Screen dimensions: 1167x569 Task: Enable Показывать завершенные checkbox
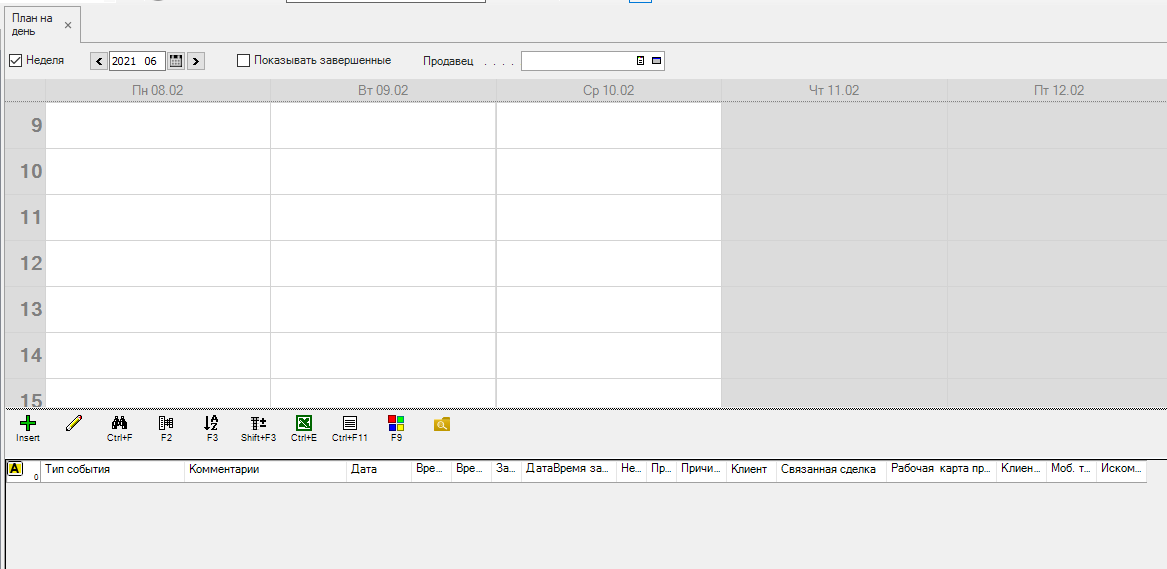coord(243,61)
